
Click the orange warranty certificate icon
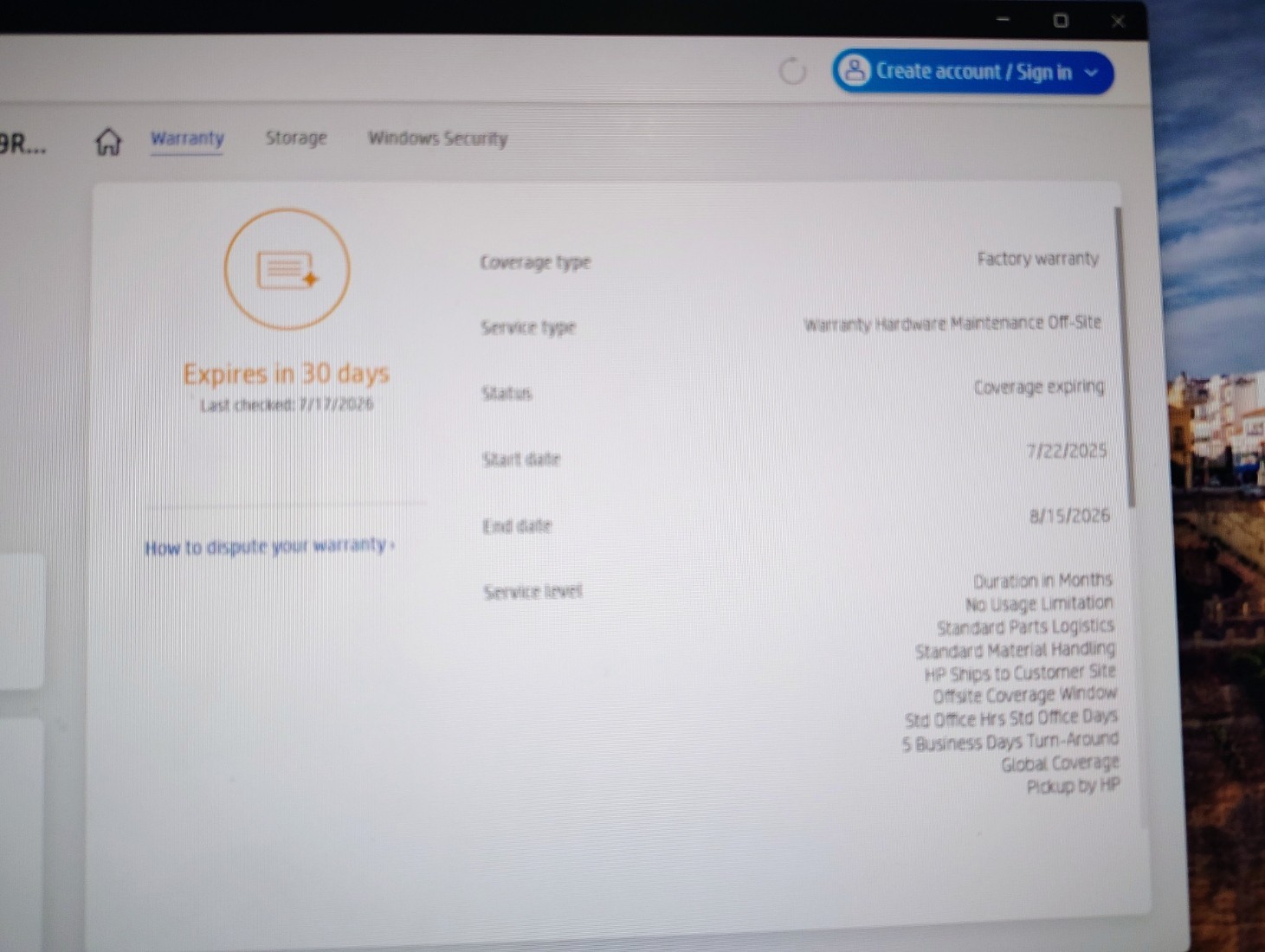tap(287, 269)
